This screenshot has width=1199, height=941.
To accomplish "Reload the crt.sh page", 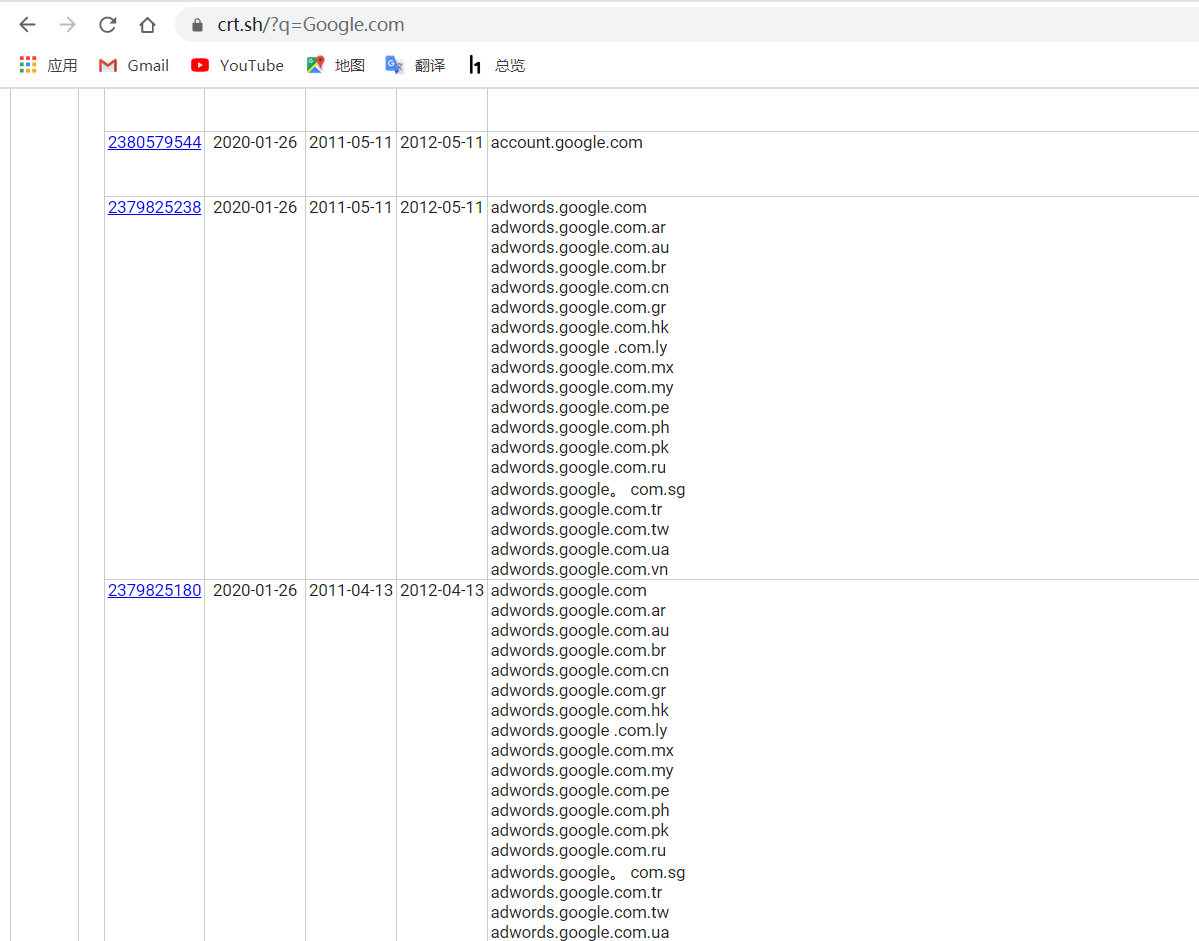I will tap(107, 24).
